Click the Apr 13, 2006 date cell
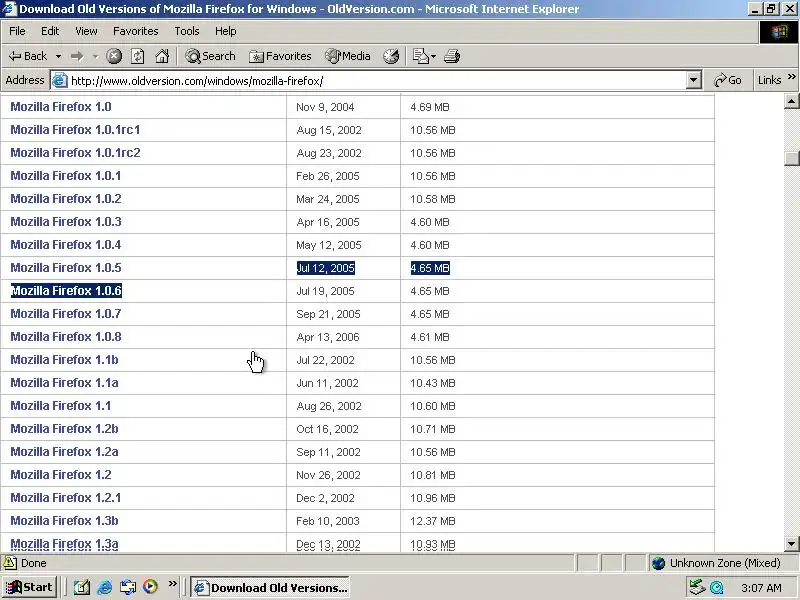The height and width of the screenshot is (600, 800). point(328,337)
